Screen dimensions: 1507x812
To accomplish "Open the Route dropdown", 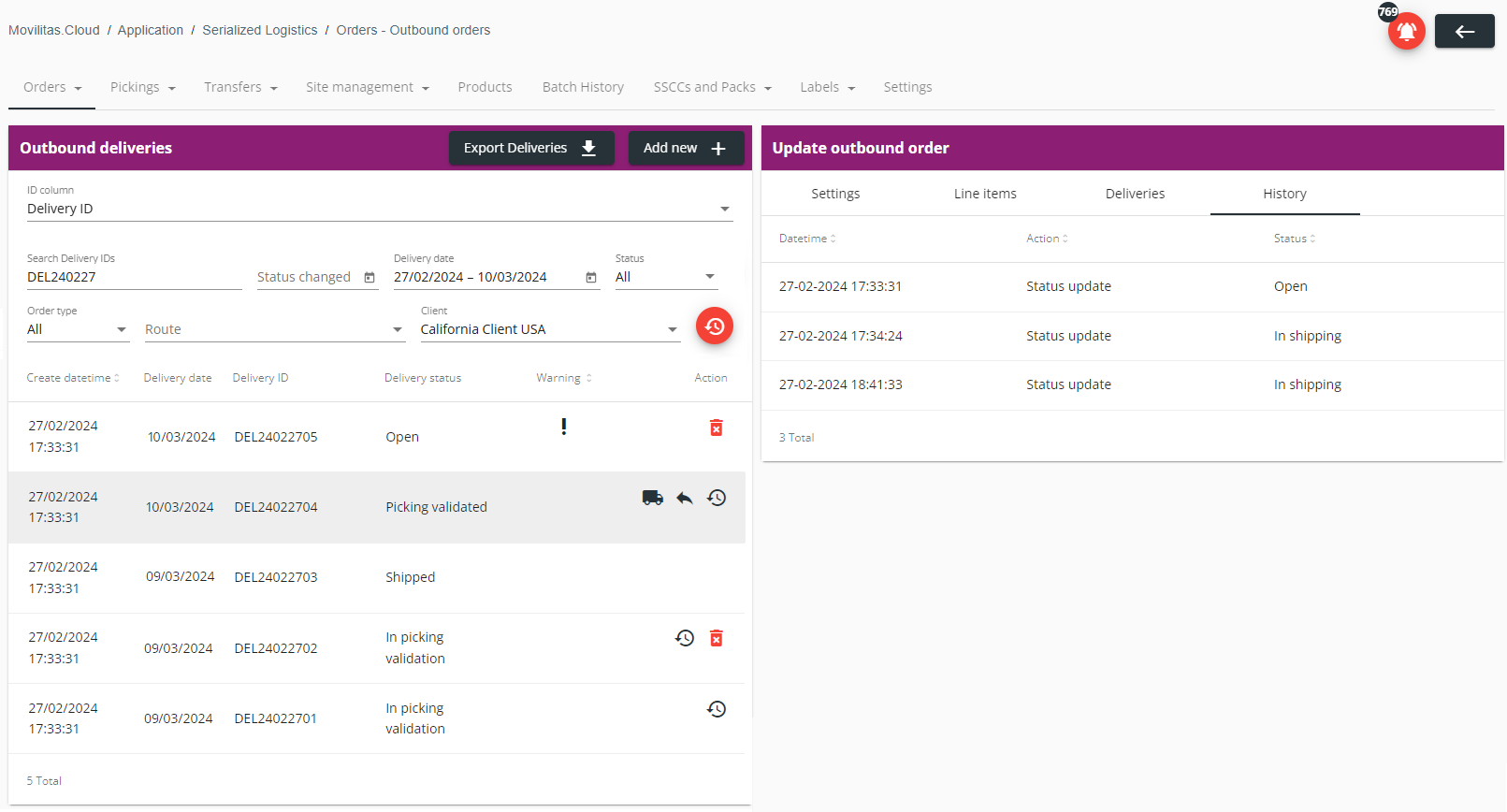I will (275, 329).
